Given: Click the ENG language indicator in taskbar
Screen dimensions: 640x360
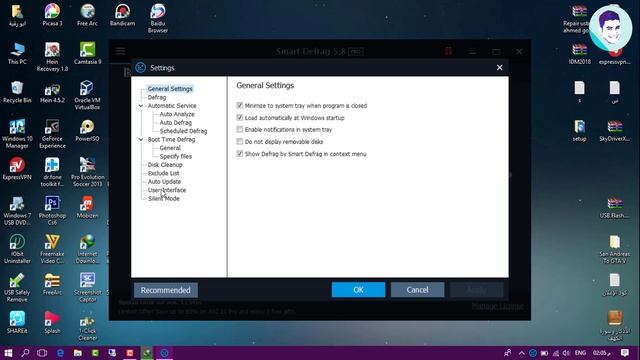Looking at the screenshot, I should coord(580,353).
